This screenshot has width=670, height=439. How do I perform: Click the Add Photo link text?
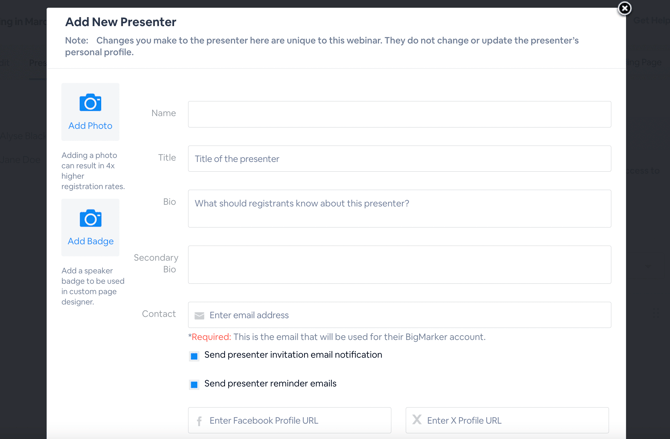90,126
